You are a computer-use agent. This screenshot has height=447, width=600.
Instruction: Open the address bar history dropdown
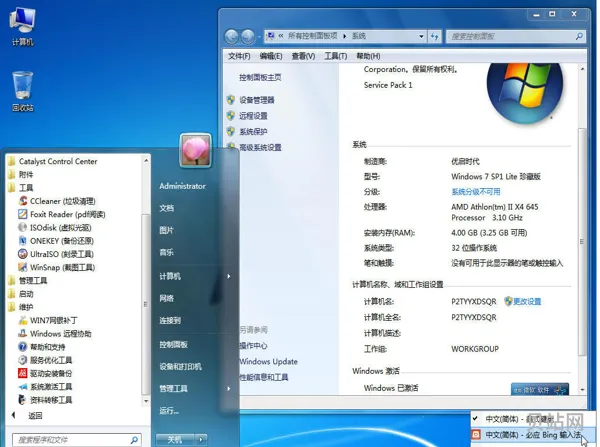(x=421, y=36)
